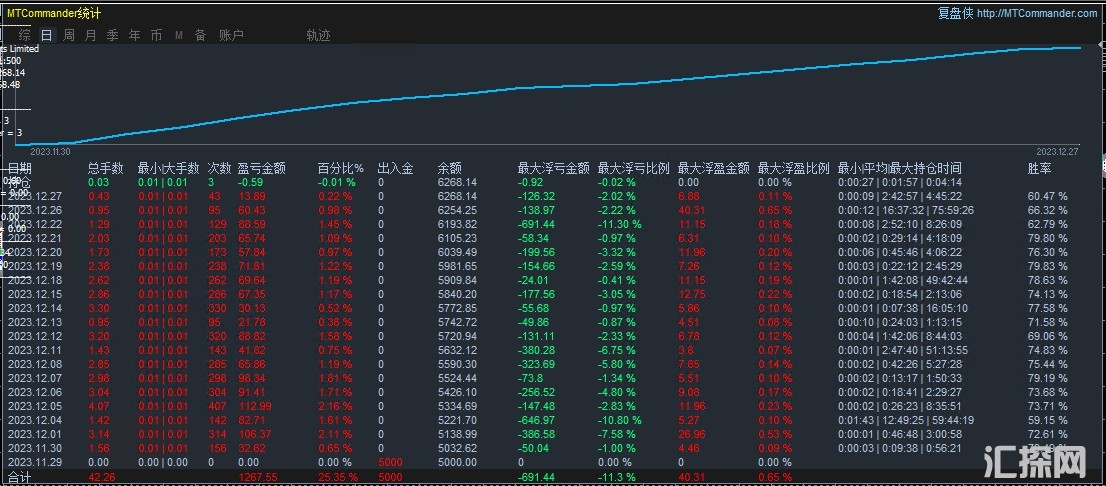The image size is (1106, 486).
Task: Select the 日 daily statistics tab
Action: [x=46, y=35]
